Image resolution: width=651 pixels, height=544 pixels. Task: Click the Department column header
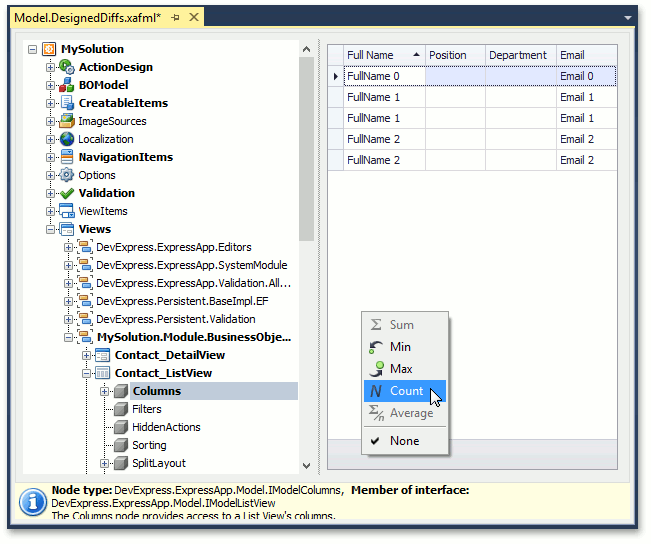click(x=521, y=55)
